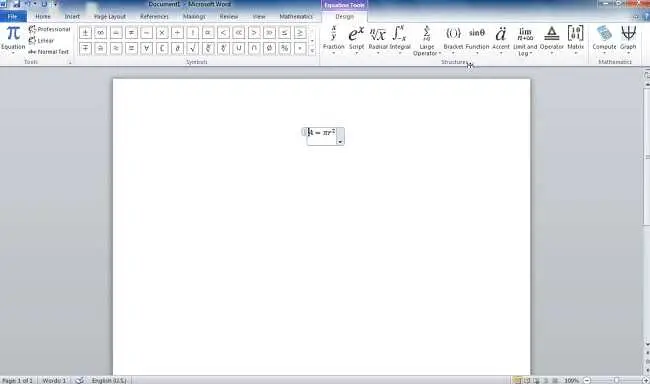Insert the square root symbol

coord(193,49)
